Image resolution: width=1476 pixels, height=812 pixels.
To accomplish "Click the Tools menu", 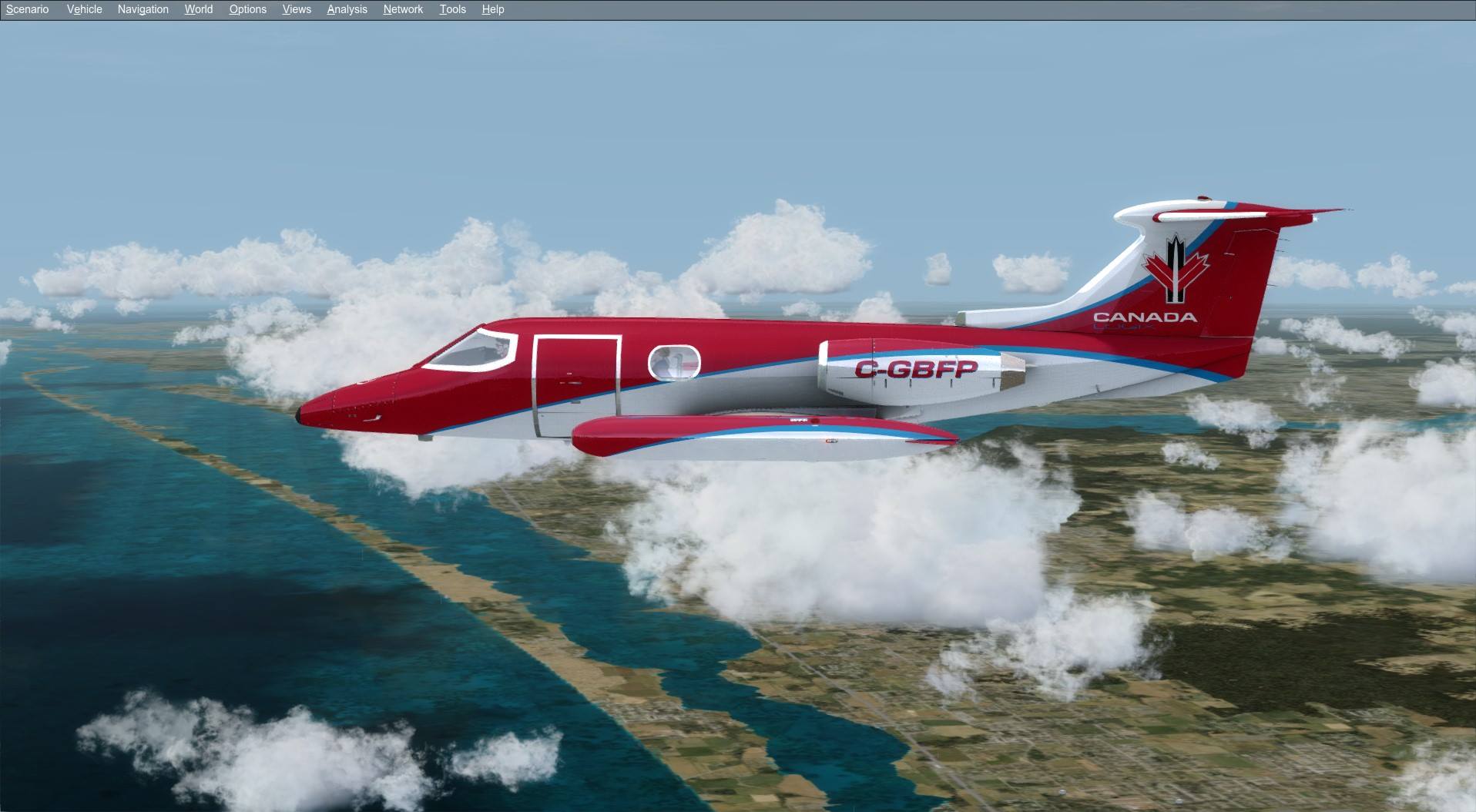I will tap(452, 9).
